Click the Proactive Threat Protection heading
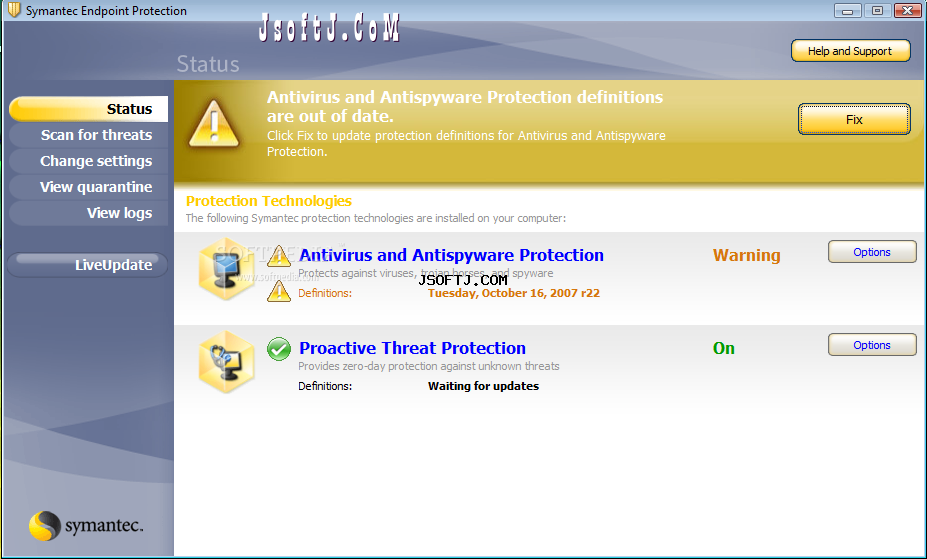This screenshot has width=927, height=559. pos(412,348)
